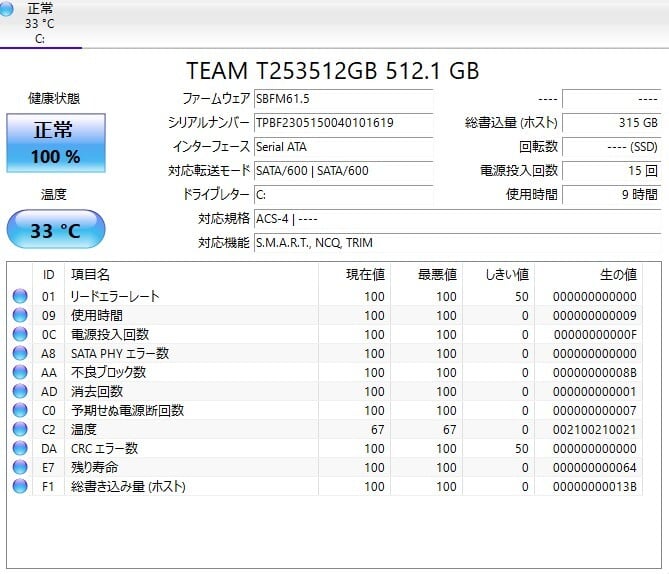Click the status icon for row AD 消去回数
The height and width of the screenshot is (574, 669).
(20, 391)
